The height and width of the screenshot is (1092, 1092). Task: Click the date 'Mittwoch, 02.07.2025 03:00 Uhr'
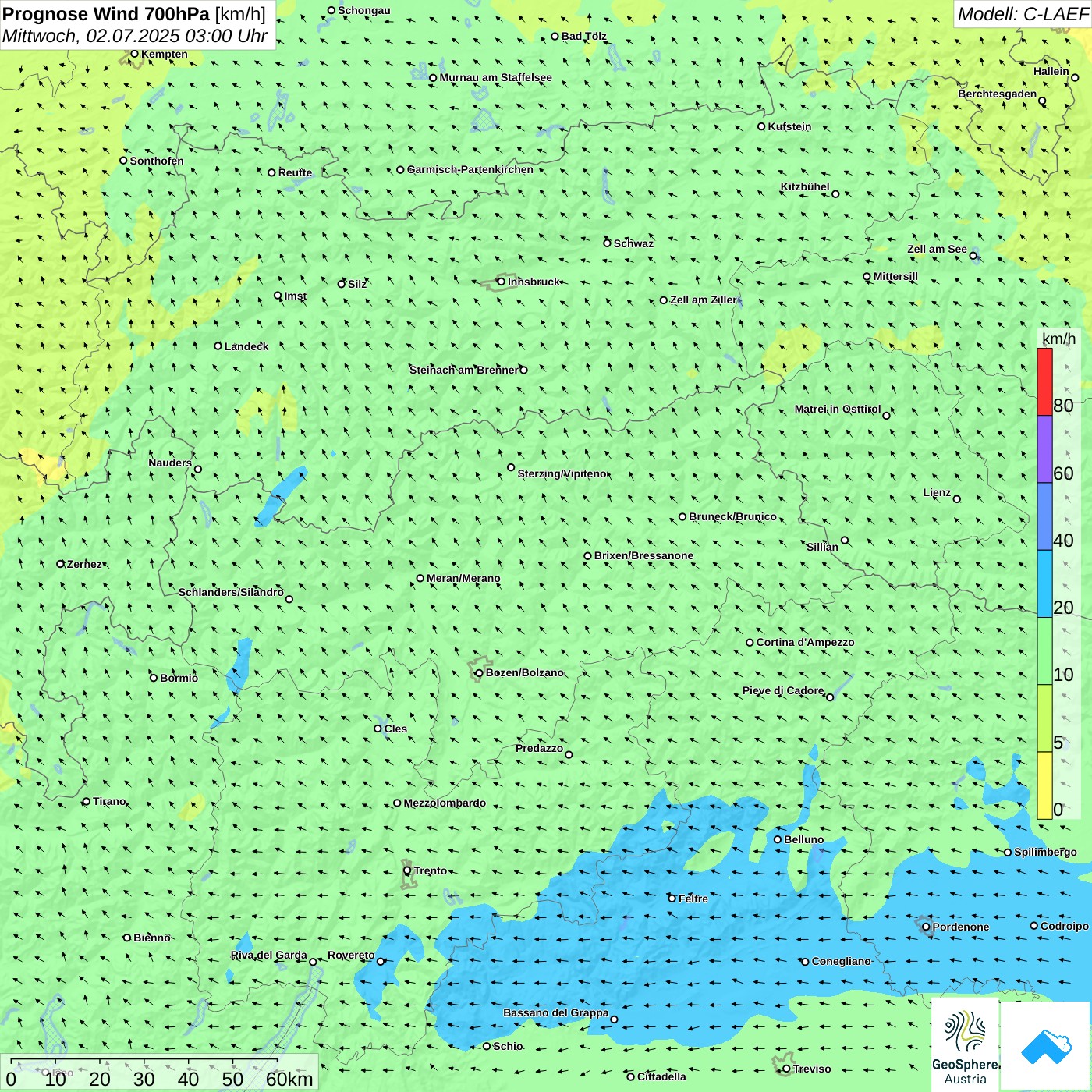(135, 36)
